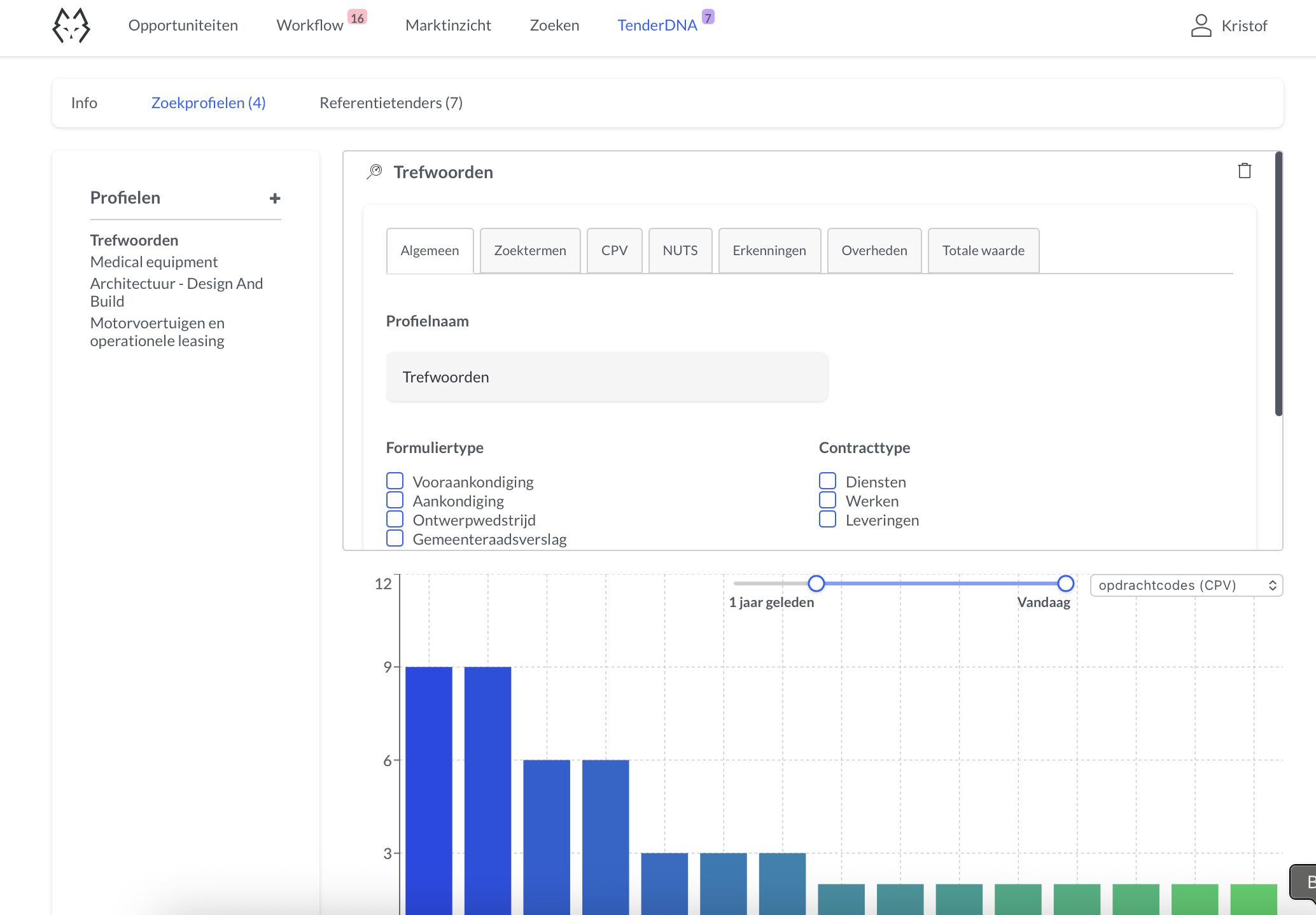1316x915 pixels.
Task: Open the Kristof user account menu
Action: [1228, 25]
